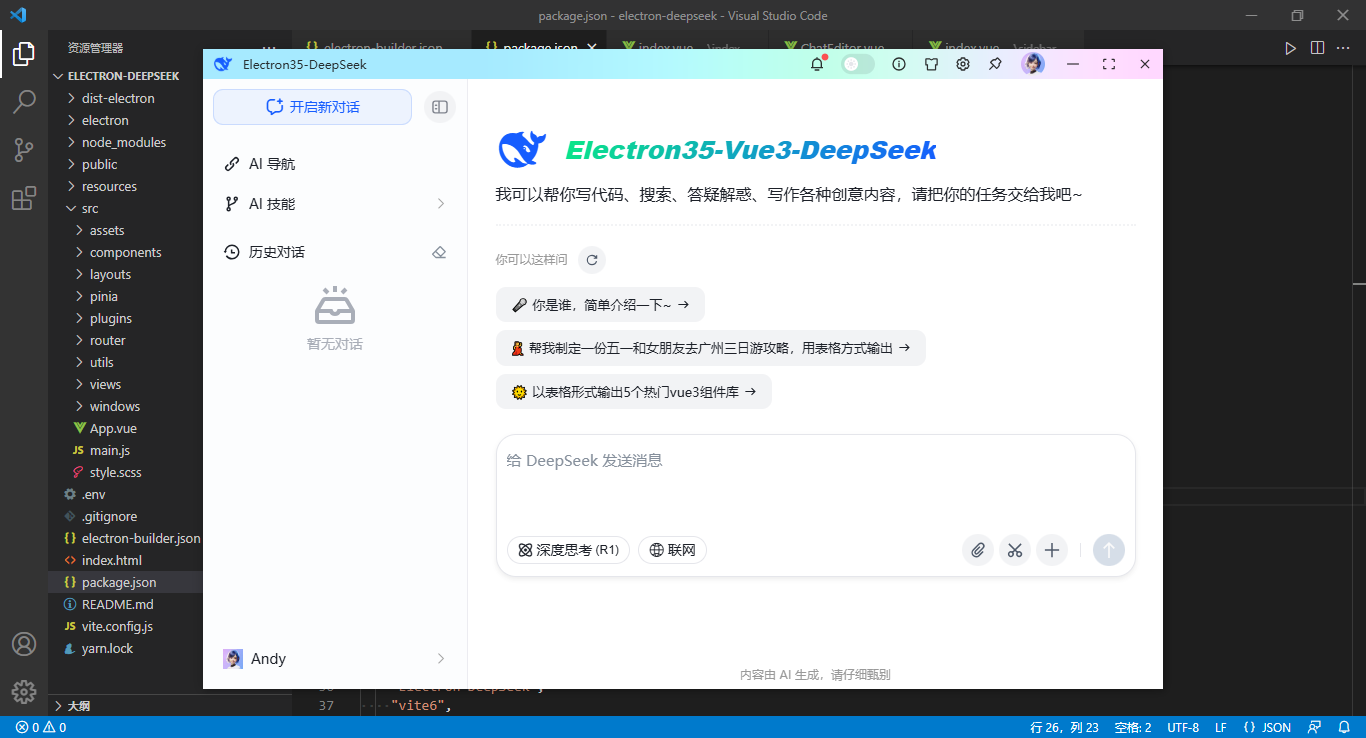The height and width of the screenshot is (738, 1366).
Task: Click the DeepSeek whale logo in titlebar
Action: pyautogui.click(x=223, y=64)
